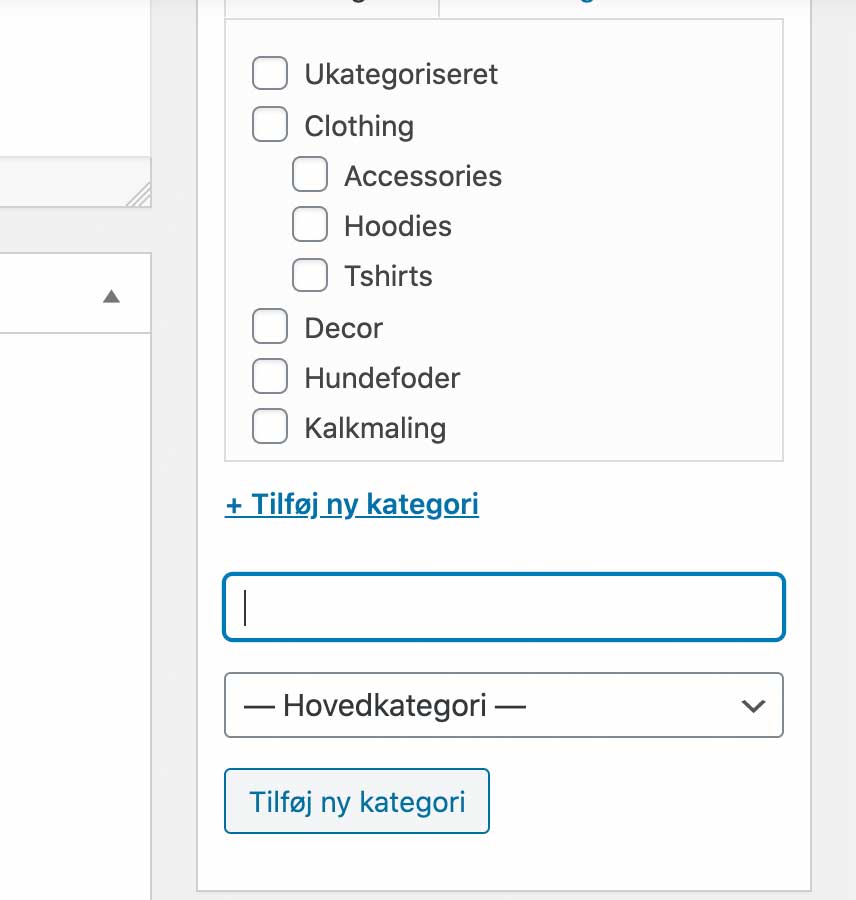This screenshot has width=856, height=900.
Task: Focus the new category name text field
Action: pyautogui.click(x=504, y=606)
